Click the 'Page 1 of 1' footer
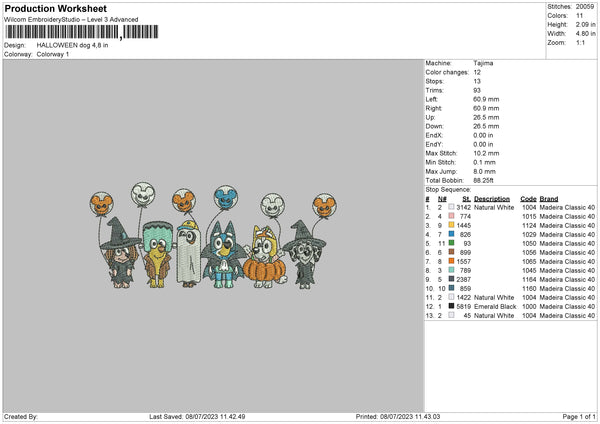Screen dimensions: 600x424 [x=579, y=416]
